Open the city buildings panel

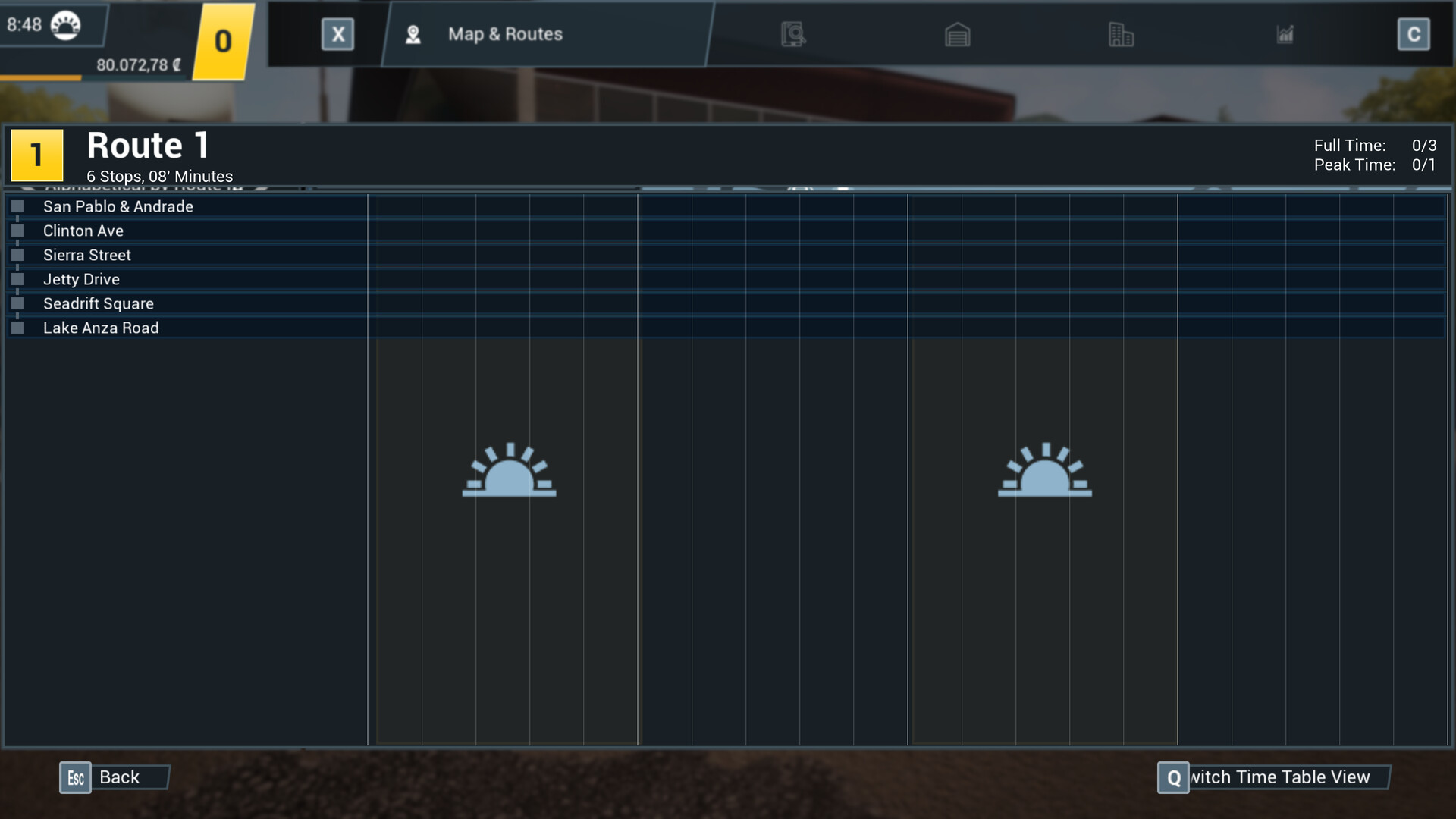(x=1122, y=35)
